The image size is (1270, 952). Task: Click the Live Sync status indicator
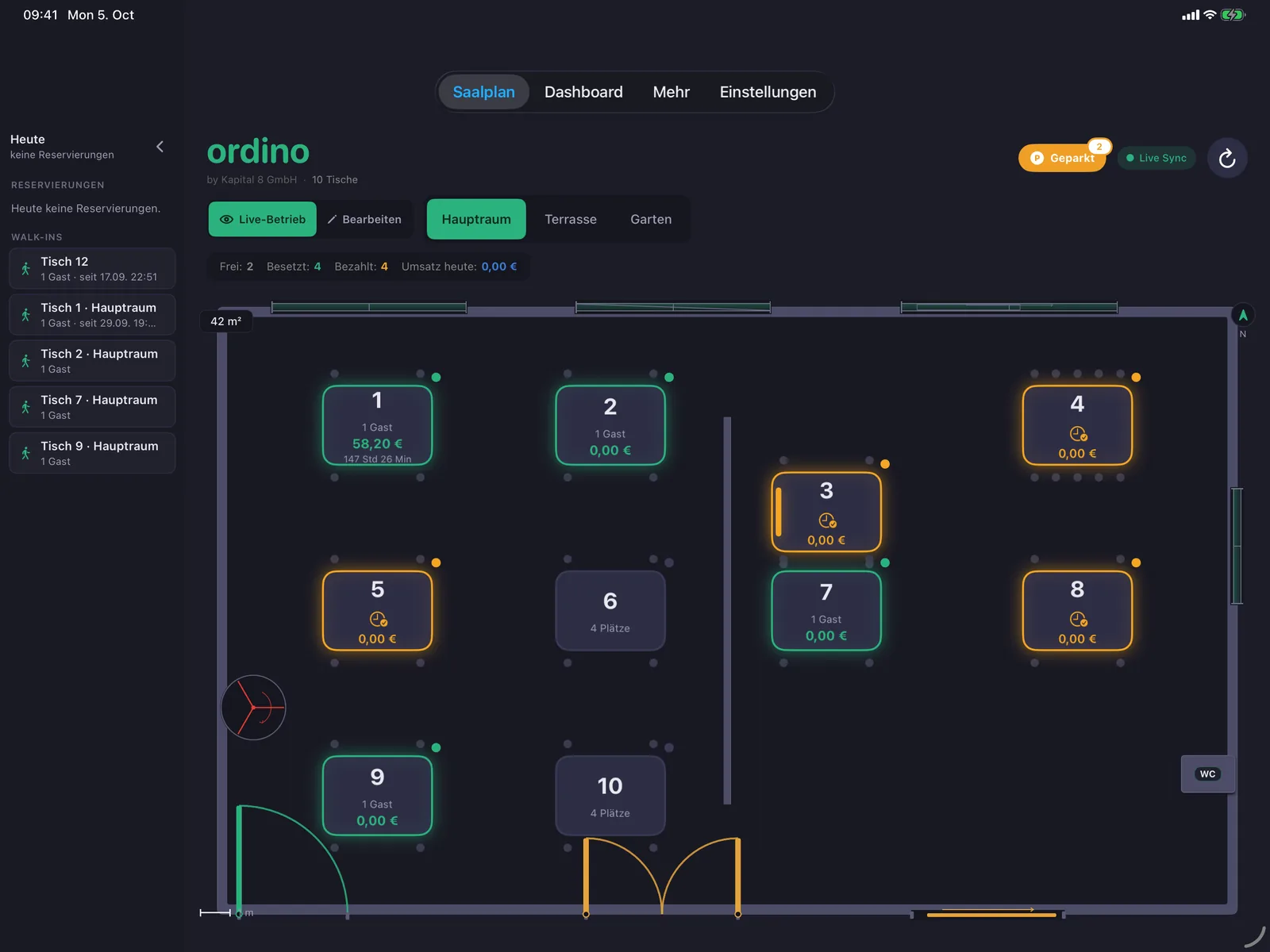[x=1156, y=158]
